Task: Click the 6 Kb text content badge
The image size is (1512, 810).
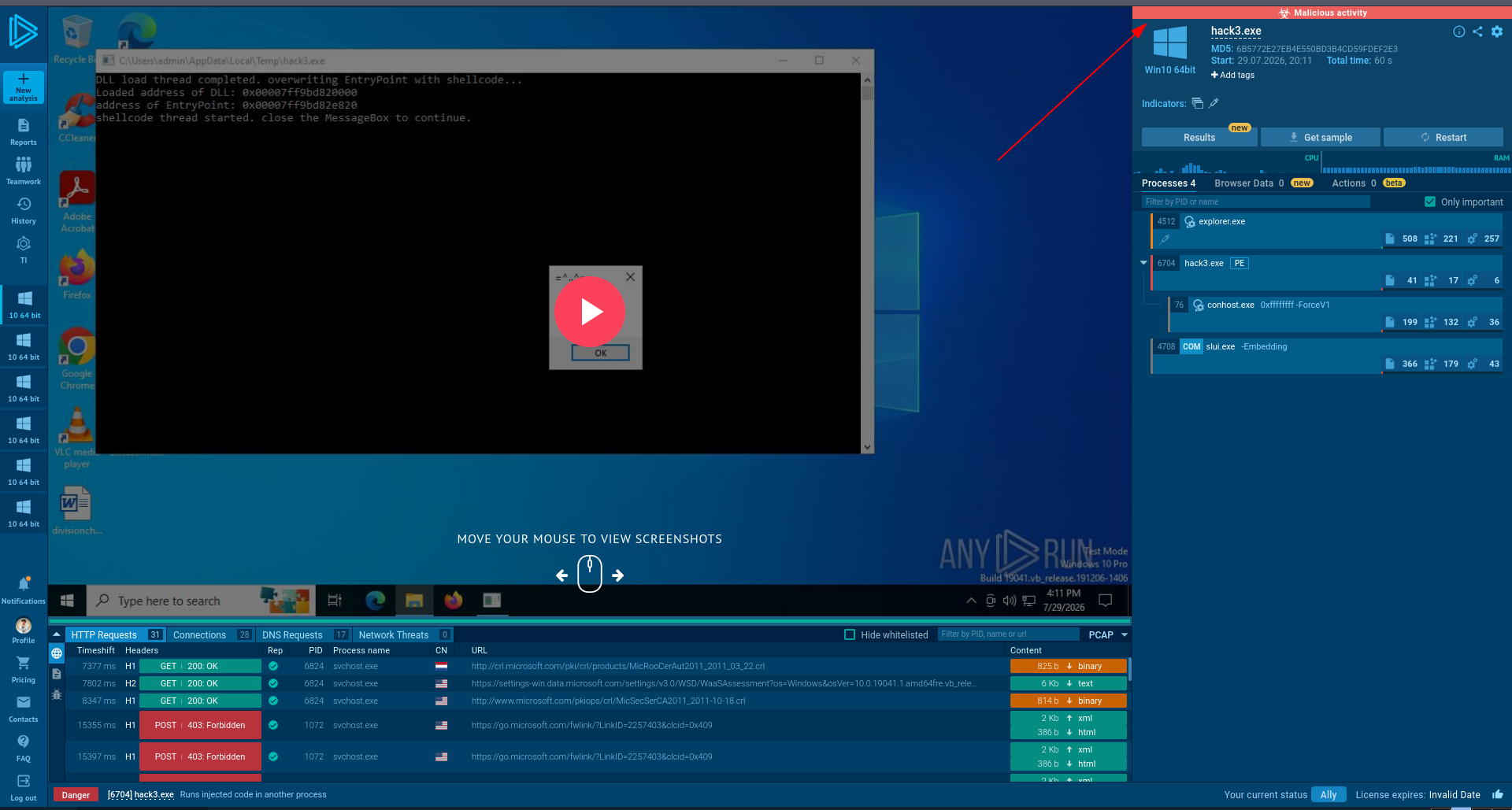Action: (1069, 683)
